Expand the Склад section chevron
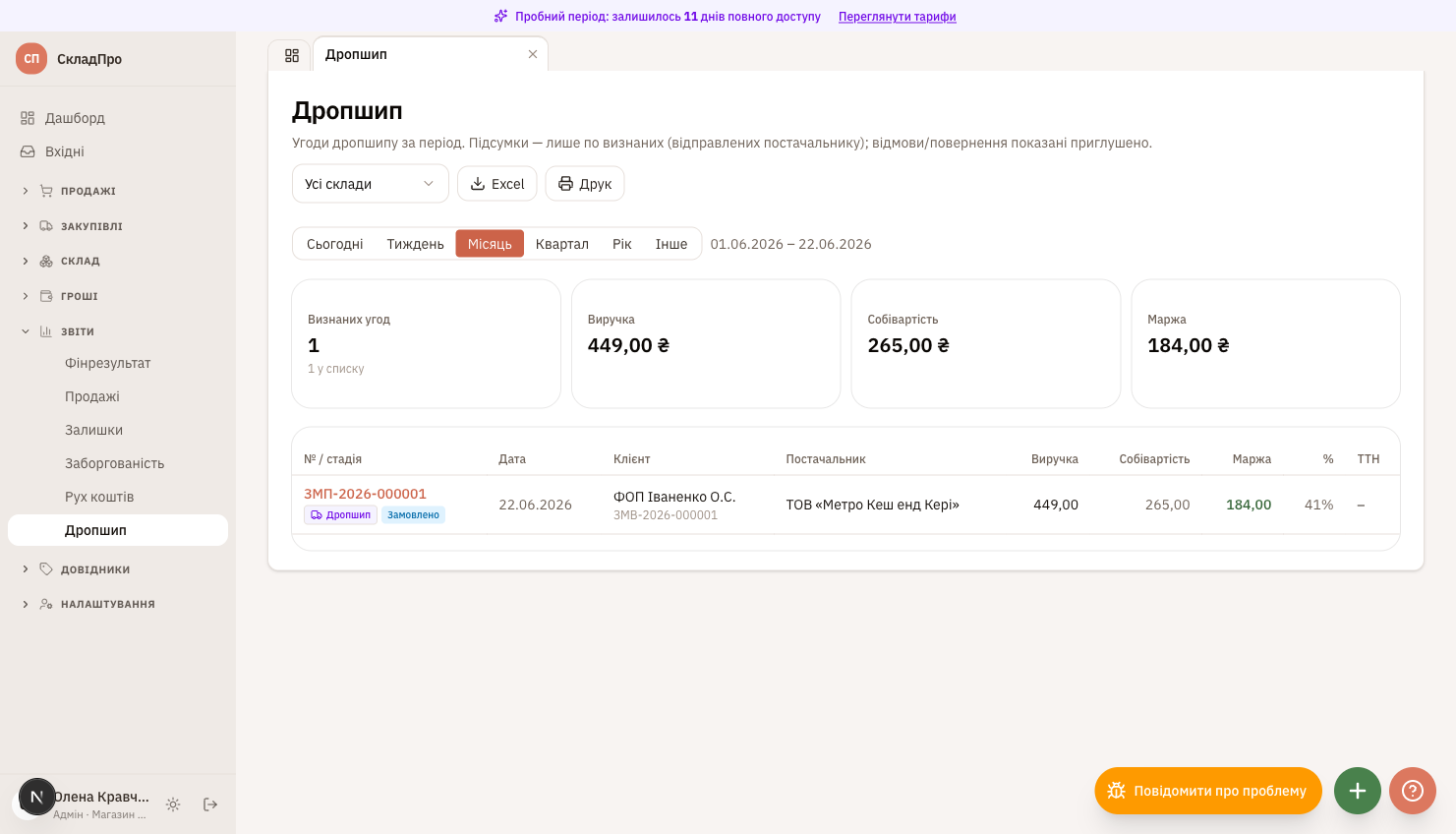Viewport: 1456px width, 834px height. tap(26, 261)
